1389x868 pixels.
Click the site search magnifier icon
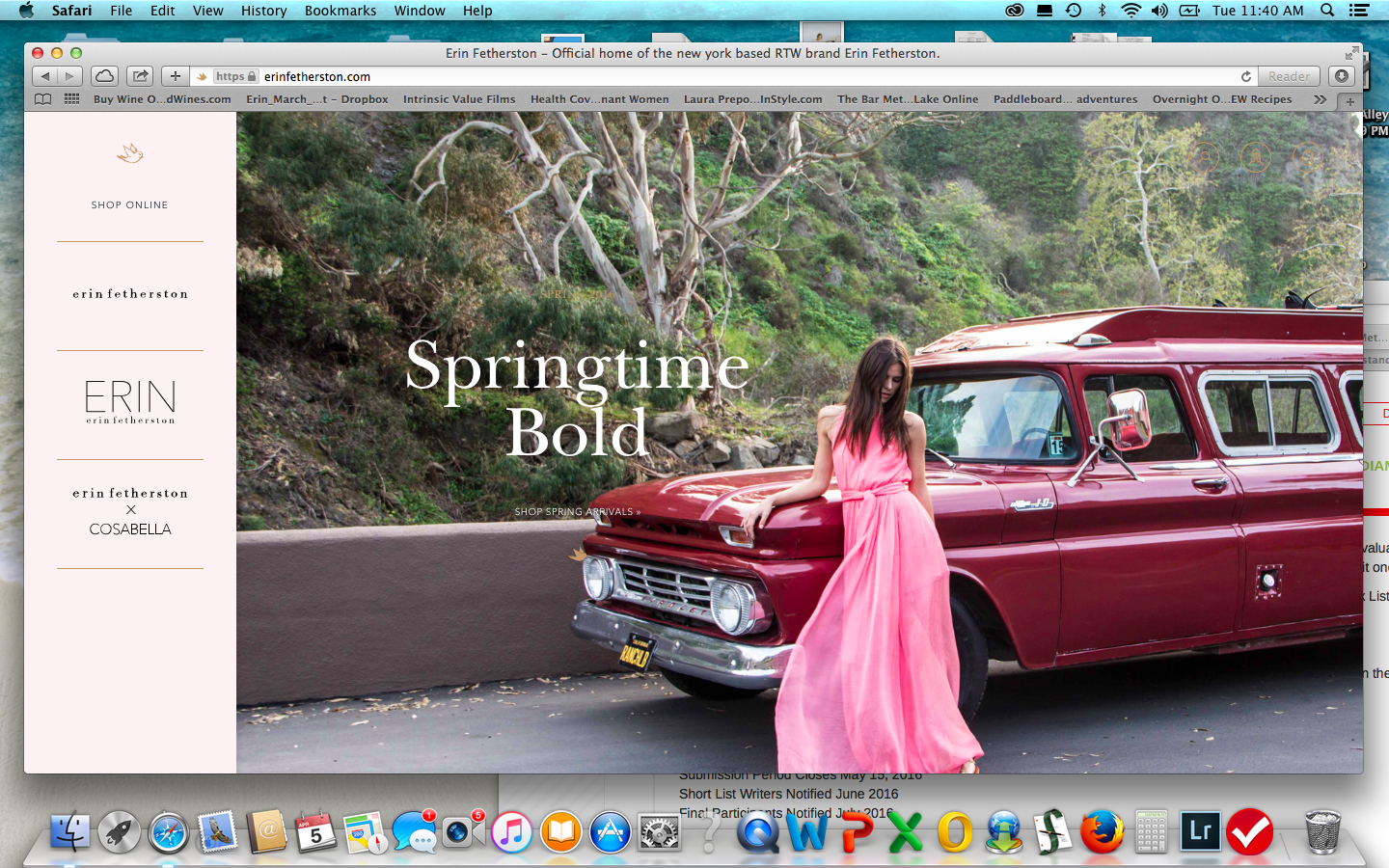(1204, 157)
